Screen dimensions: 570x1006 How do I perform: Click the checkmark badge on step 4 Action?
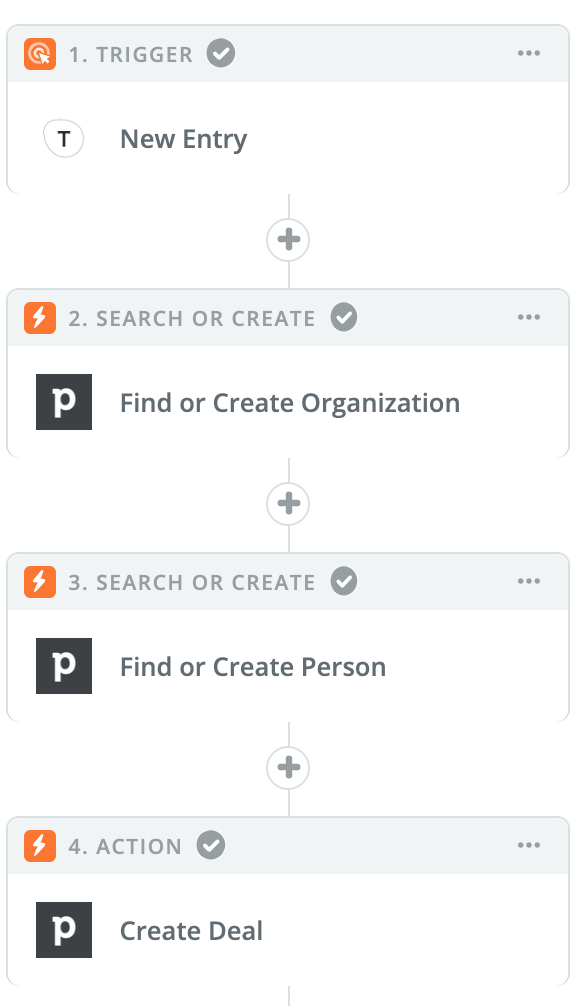click(x=211, y=845)
